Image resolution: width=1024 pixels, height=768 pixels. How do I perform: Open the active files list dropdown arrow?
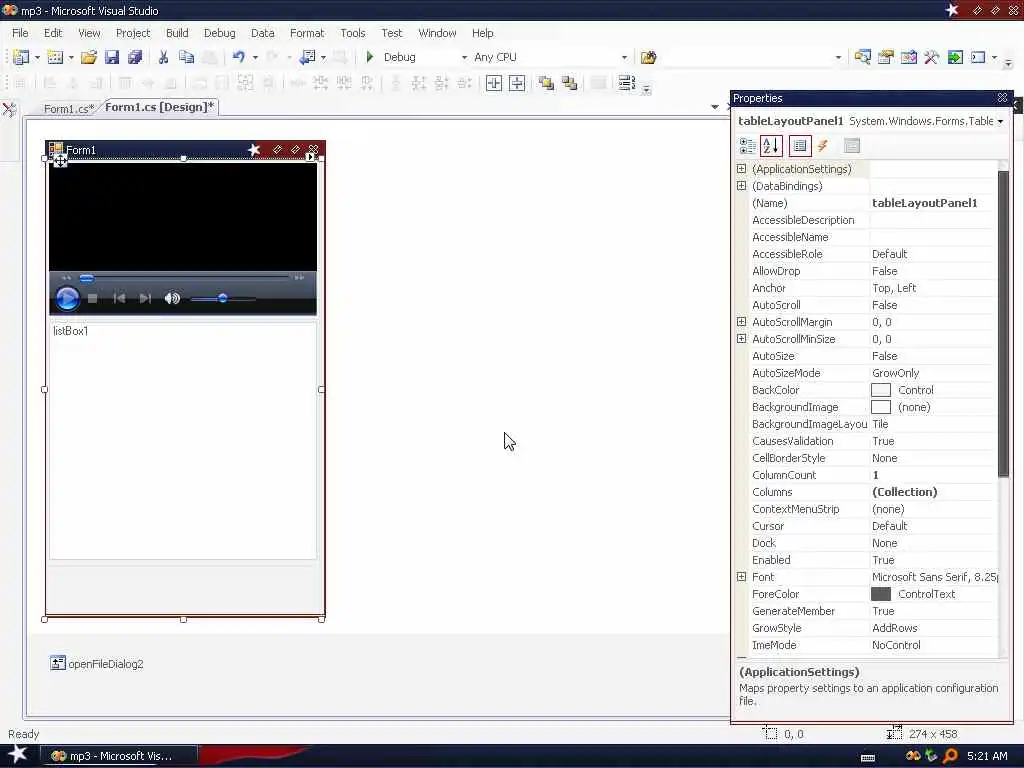[x=715, y=107]
